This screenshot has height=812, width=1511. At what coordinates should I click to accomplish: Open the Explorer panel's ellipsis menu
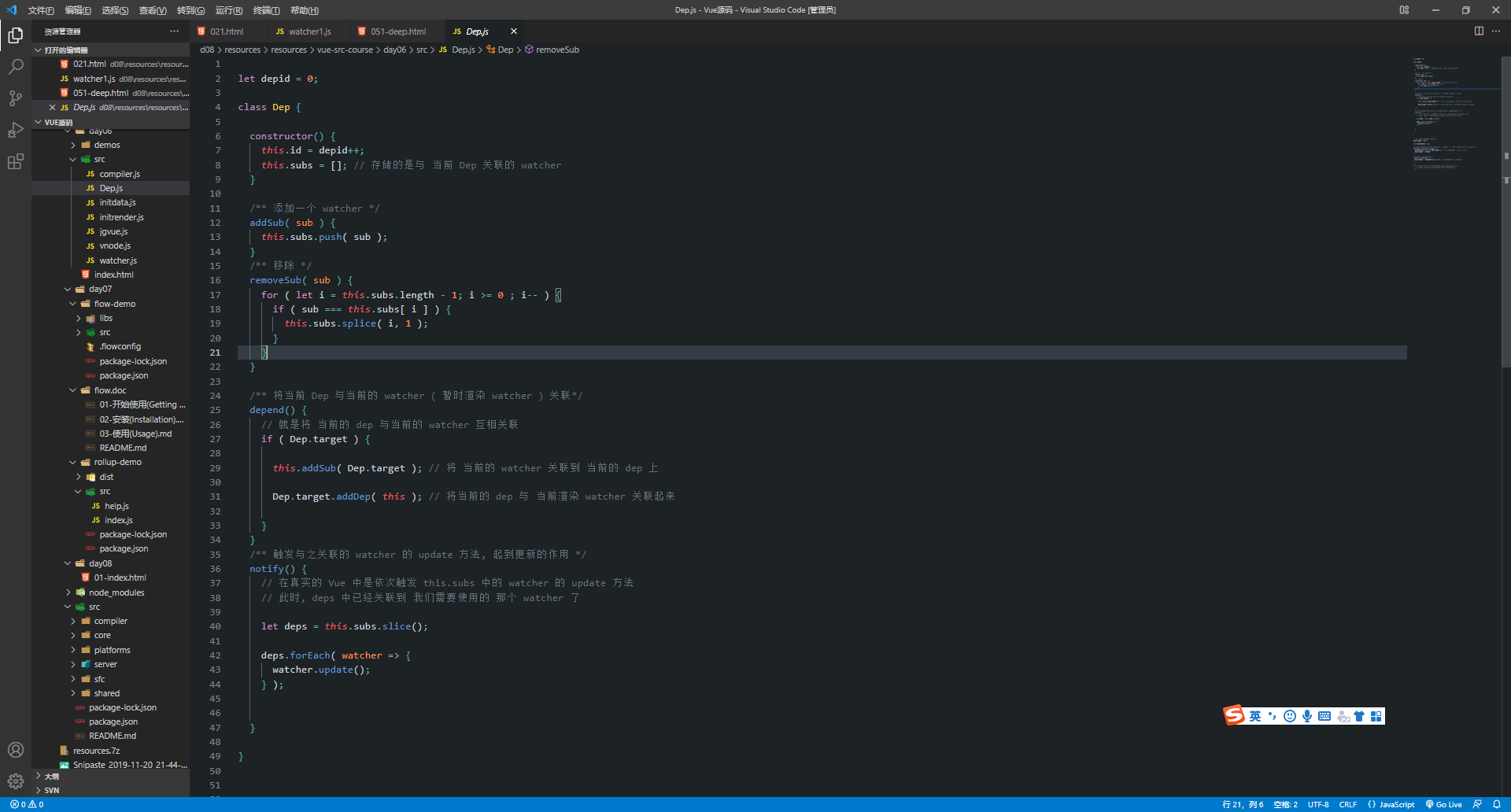click(x=174, y=31)
